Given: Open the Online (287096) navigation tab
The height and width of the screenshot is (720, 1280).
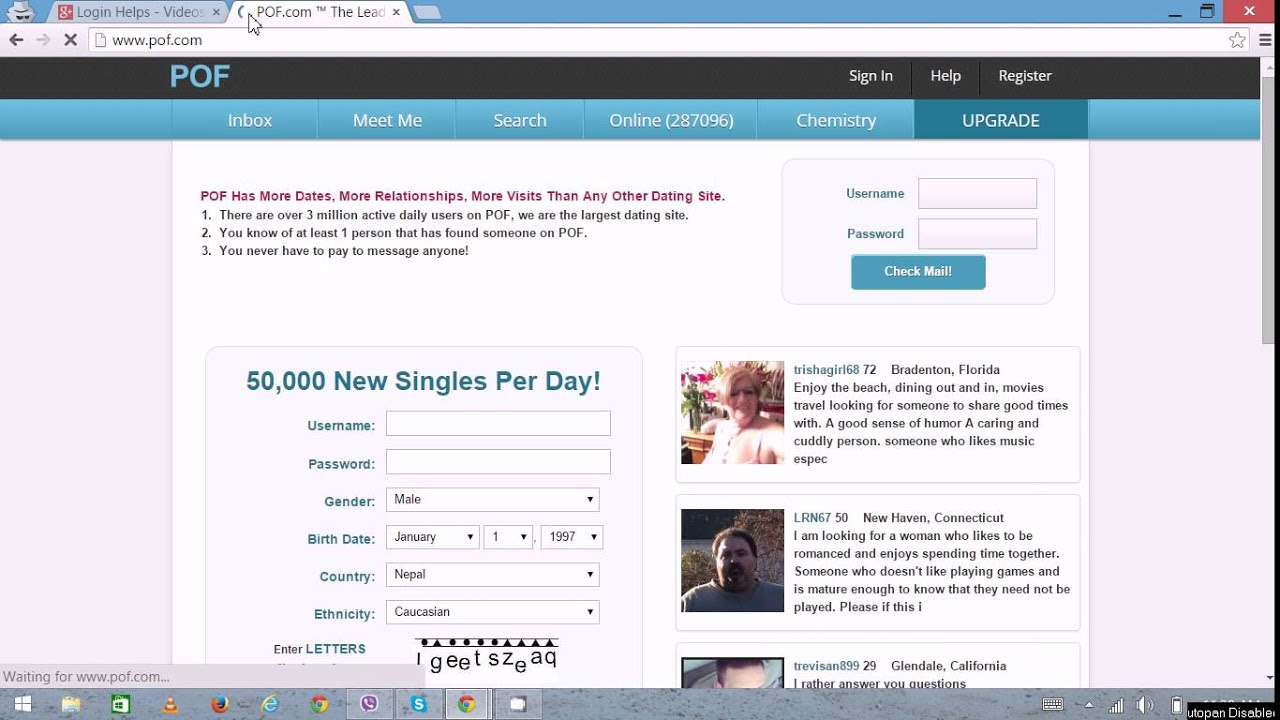Looking at the screenshot, I should 671,120.
